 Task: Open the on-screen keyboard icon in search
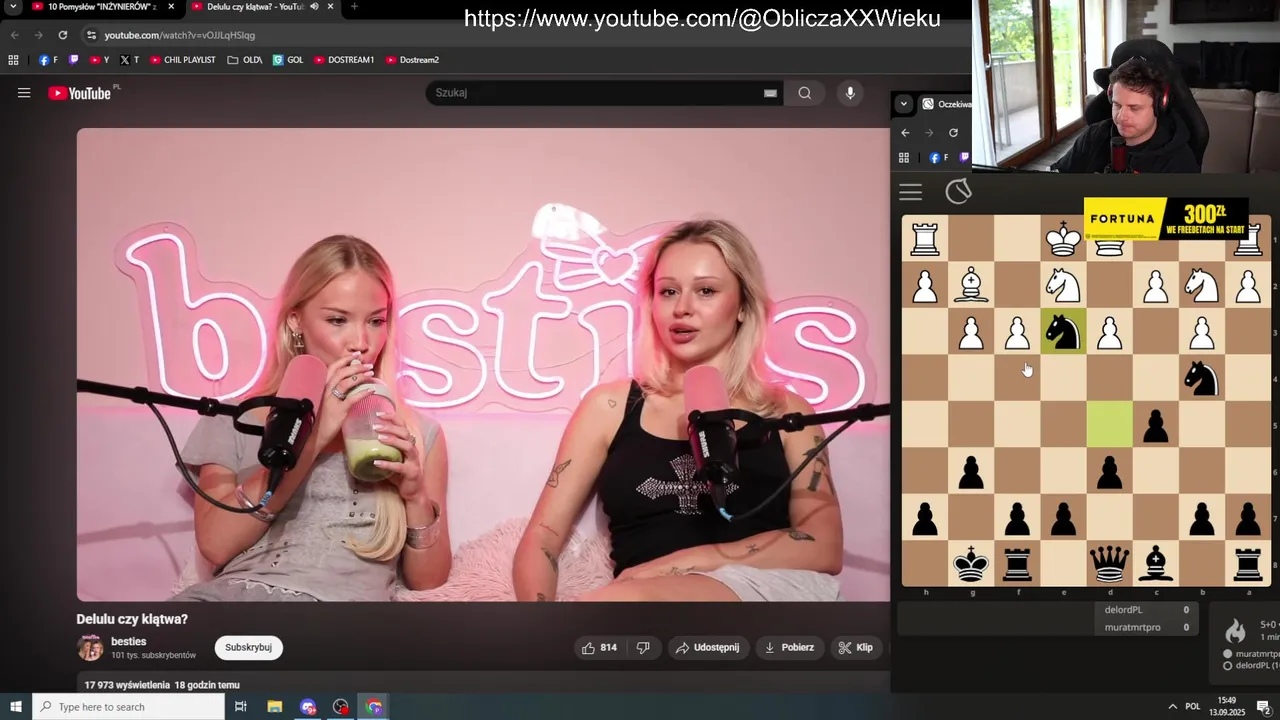pyautogui.click(x=770, y=93)
